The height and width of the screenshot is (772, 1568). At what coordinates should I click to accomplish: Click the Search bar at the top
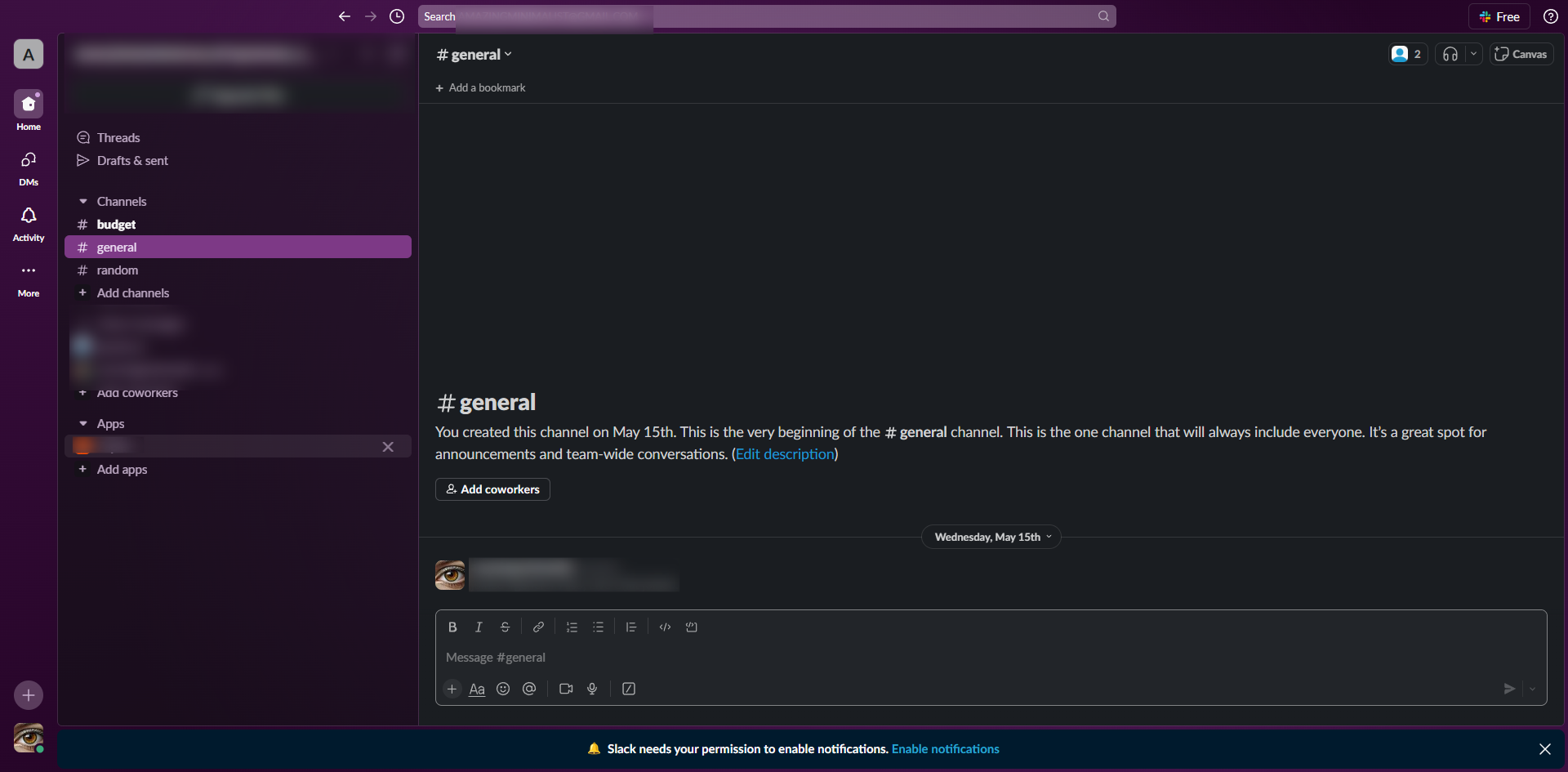(767, 16)
